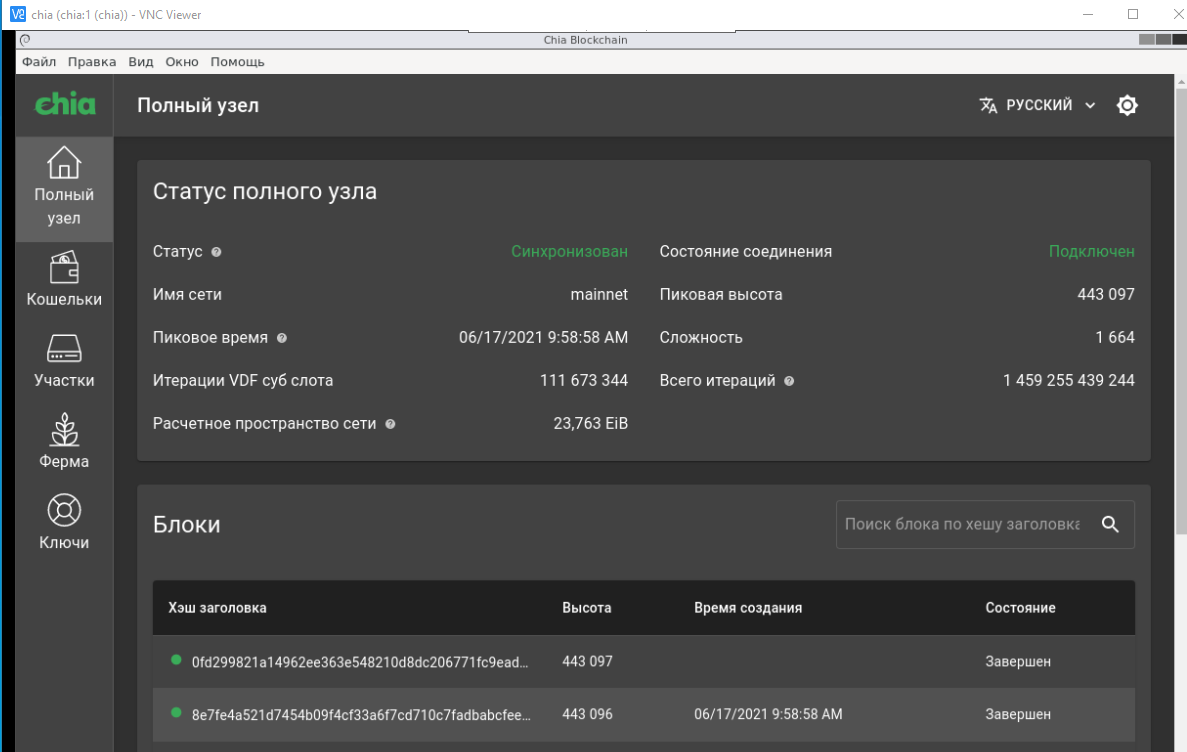The width and height of the screenshot is (1187, 752).
Task: Open the Полный узел sidebar section
Action: click(64, 189)
